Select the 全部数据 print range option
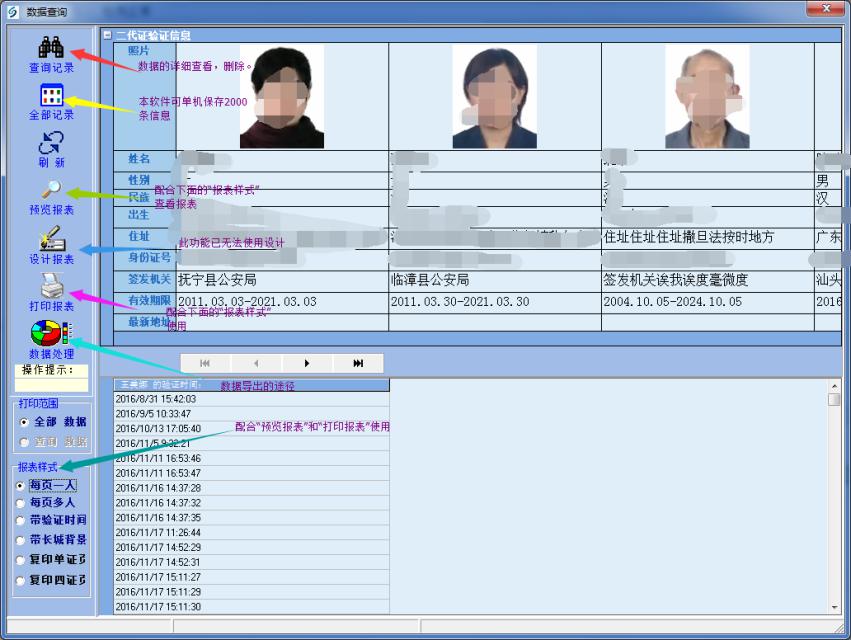The height and width of the screenshot is (640, 851). (24, 422)
